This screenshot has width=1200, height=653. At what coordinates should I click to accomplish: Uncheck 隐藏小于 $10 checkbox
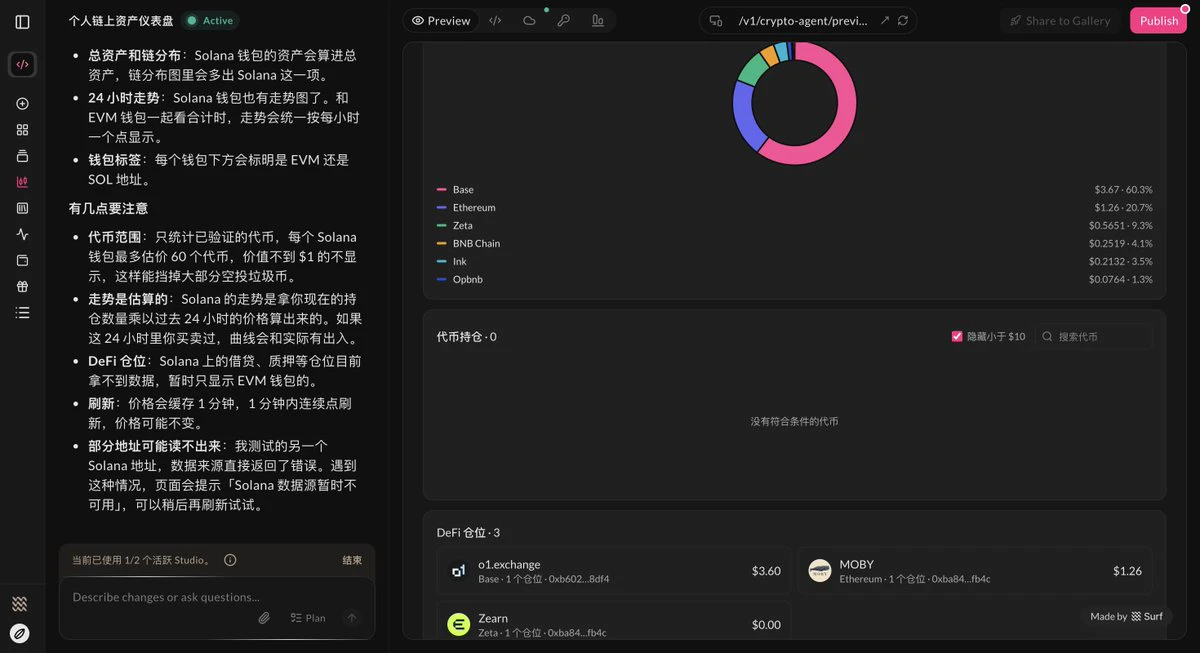point(957,337)
